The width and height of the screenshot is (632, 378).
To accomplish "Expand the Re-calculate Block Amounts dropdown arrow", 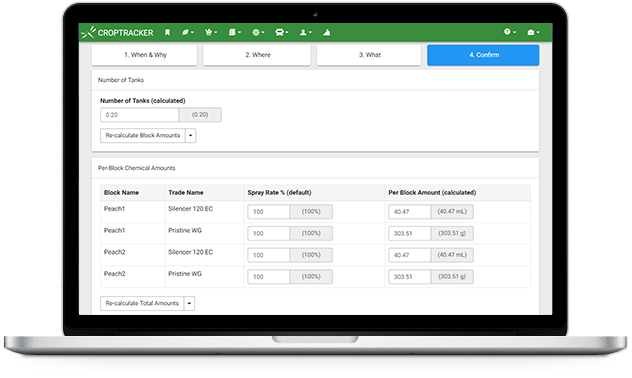I will pos(191,135).
